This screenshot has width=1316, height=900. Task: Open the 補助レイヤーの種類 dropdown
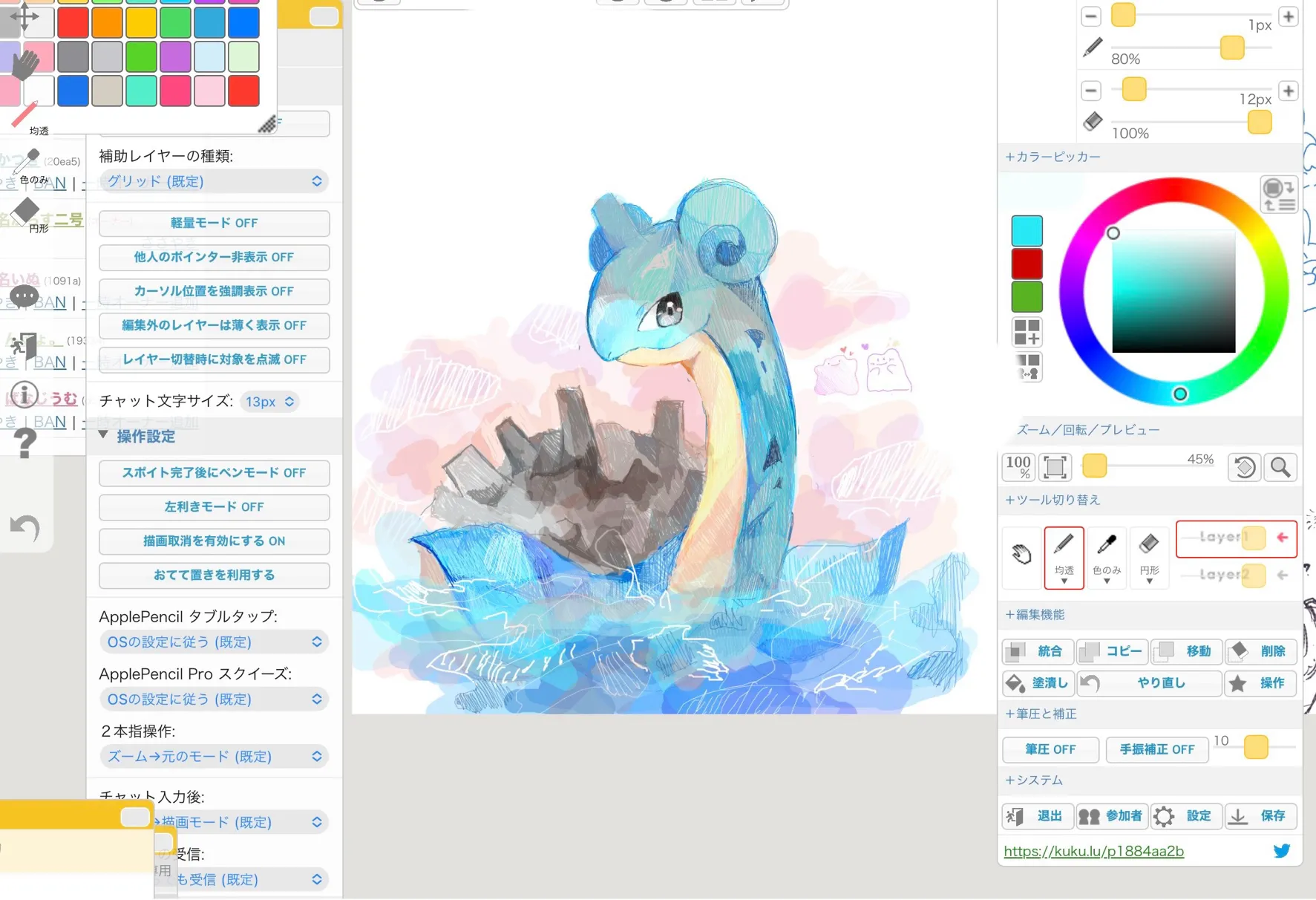click(214, 181)
